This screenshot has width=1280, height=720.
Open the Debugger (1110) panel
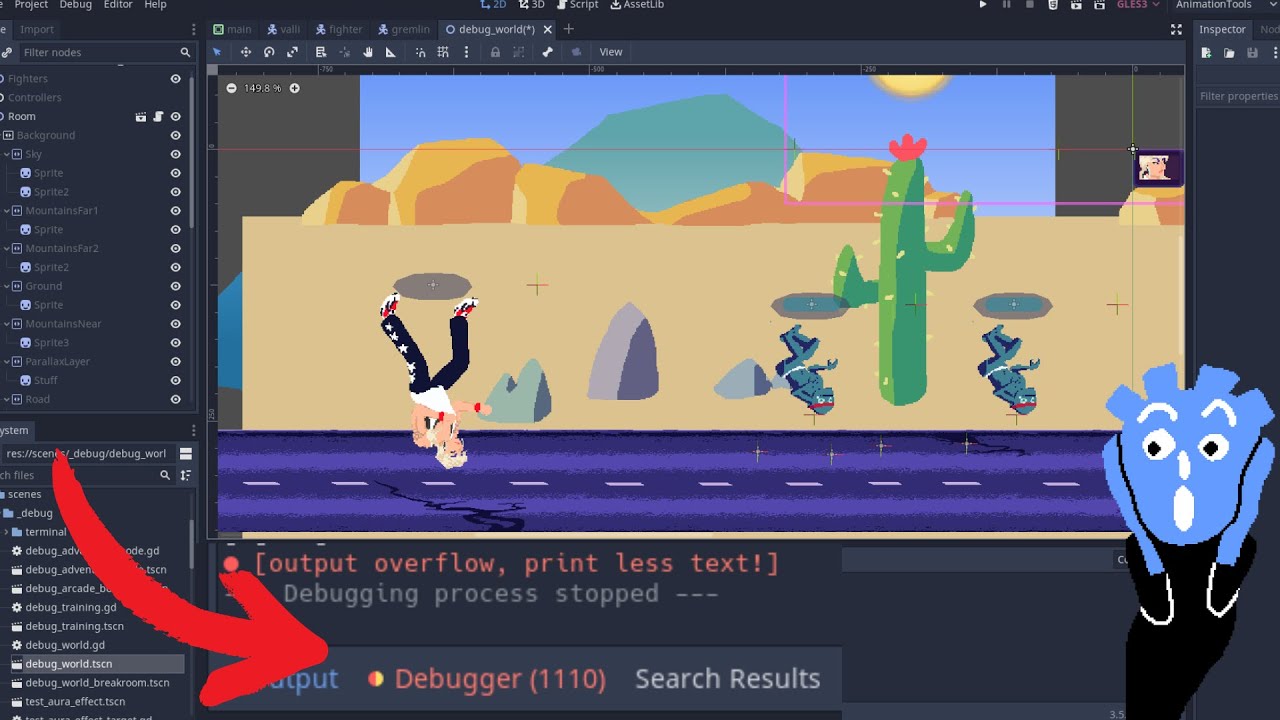click(x=487, y=679)
